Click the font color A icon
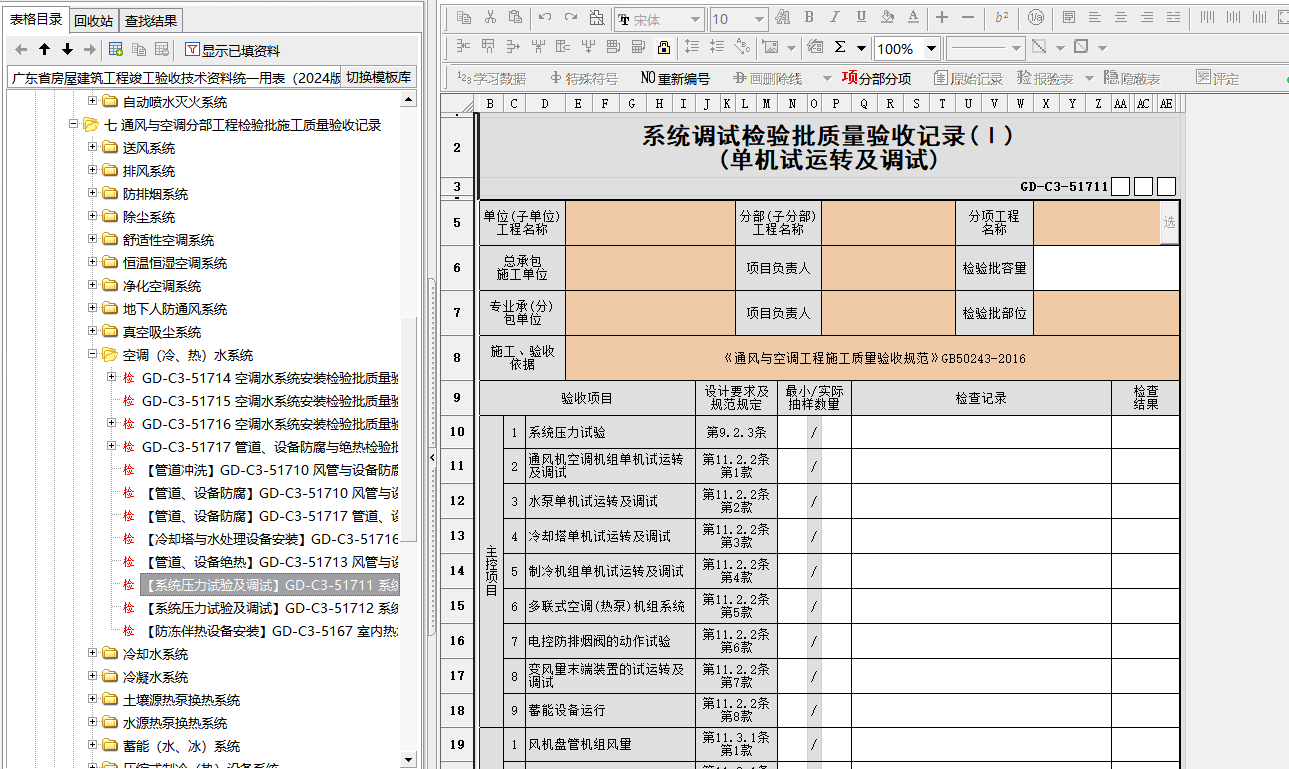The height and width of the screenshot is (769, 1289). [x=913, y=18]
